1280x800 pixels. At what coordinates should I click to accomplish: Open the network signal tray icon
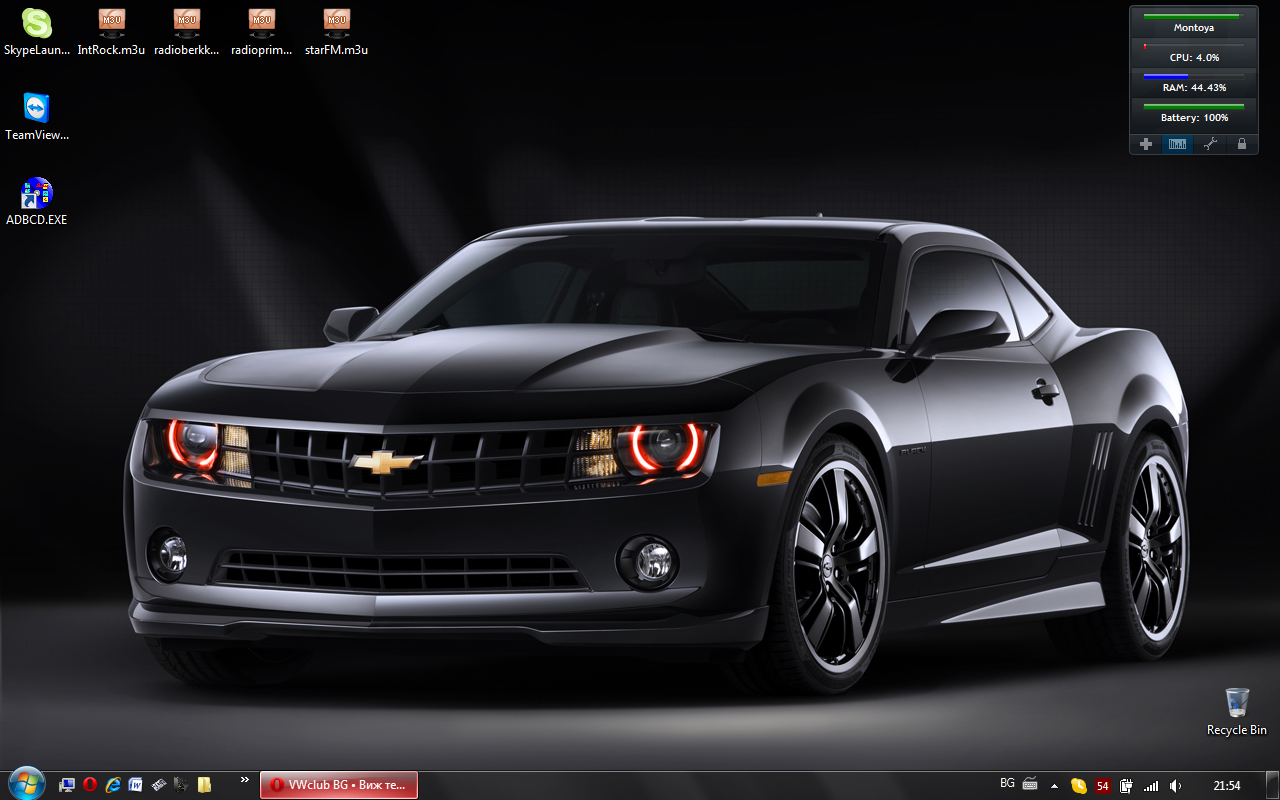point(1151,786)
